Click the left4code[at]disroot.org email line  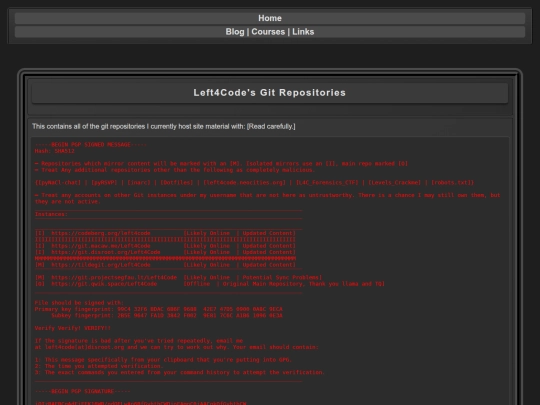(177, 347)
